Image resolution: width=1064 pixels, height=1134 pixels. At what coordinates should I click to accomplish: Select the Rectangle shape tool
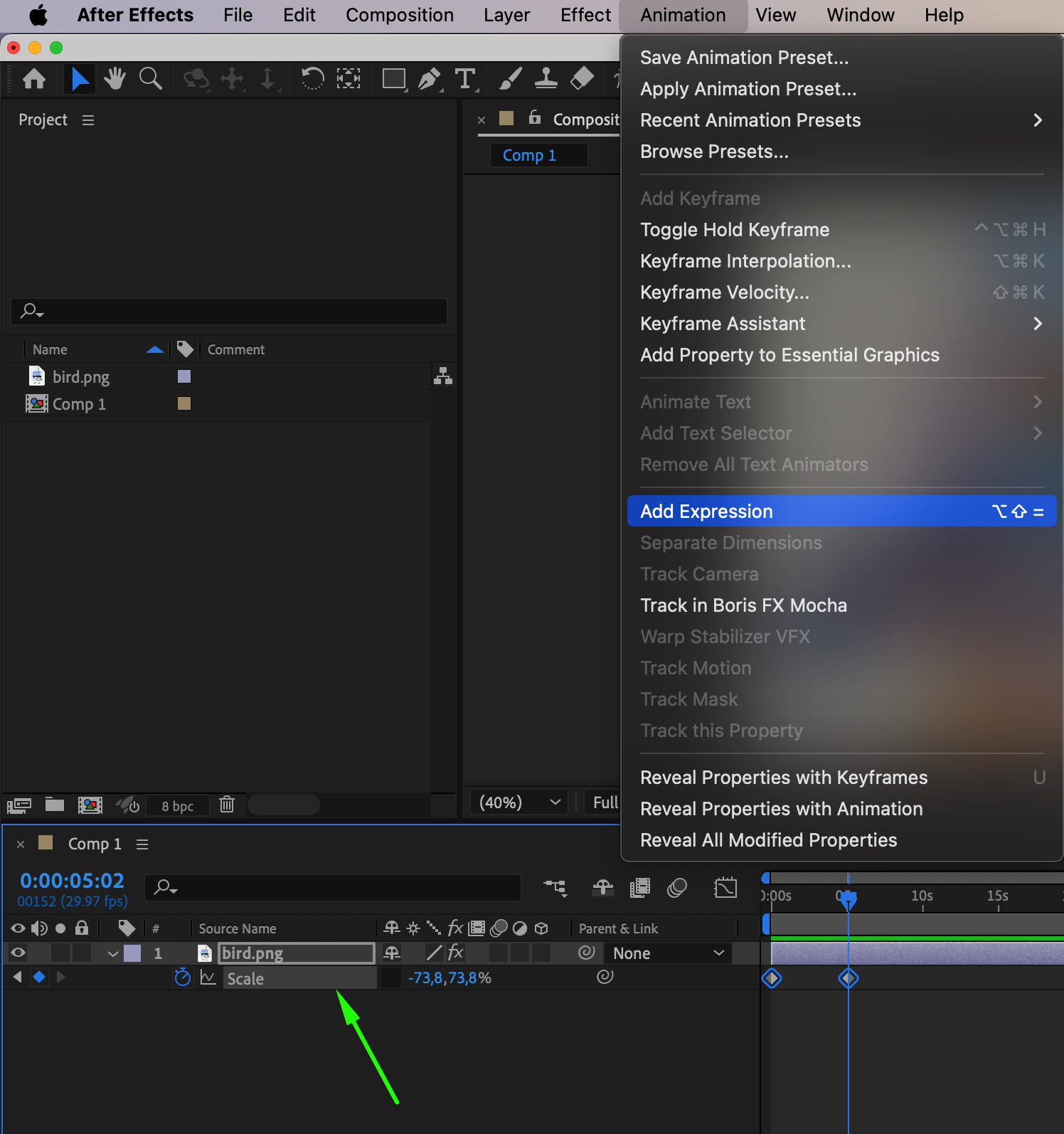394,78
